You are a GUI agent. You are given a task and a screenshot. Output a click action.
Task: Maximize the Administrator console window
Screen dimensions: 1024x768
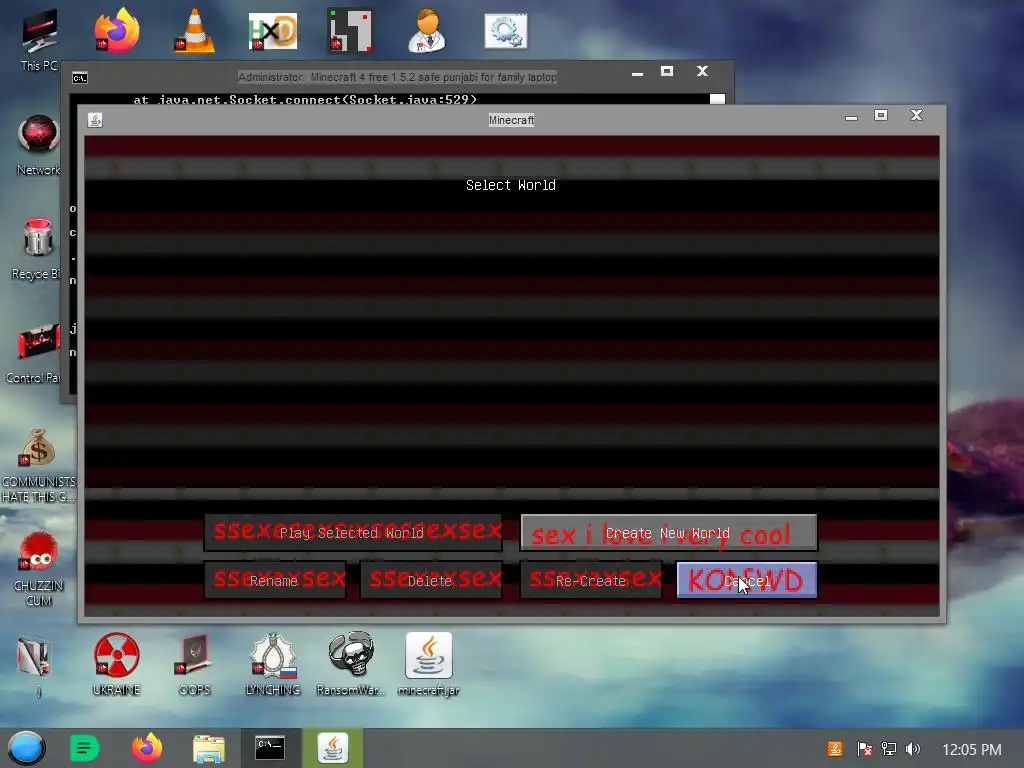(x=667, y=71)
